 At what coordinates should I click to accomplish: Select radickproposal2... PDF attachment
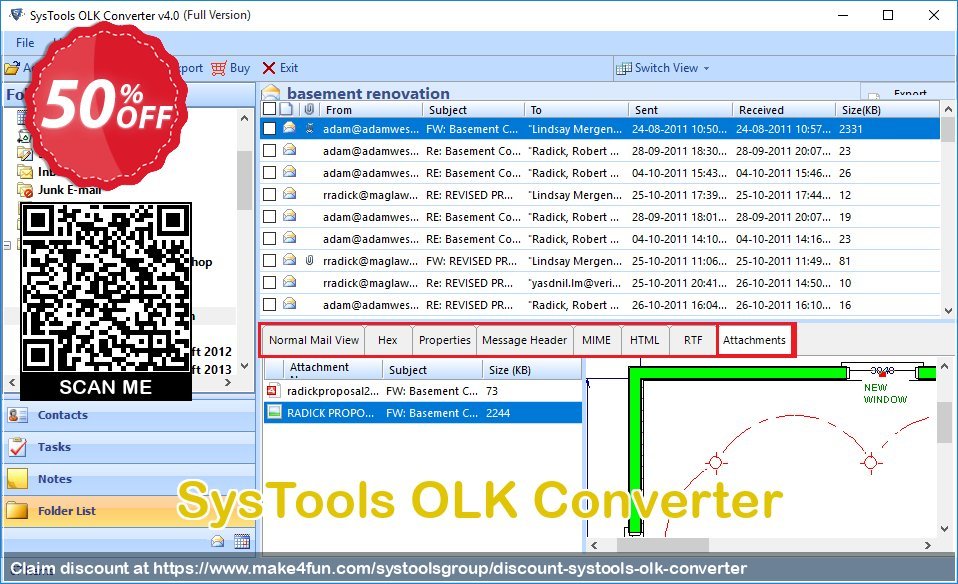(x=423, y=391)
